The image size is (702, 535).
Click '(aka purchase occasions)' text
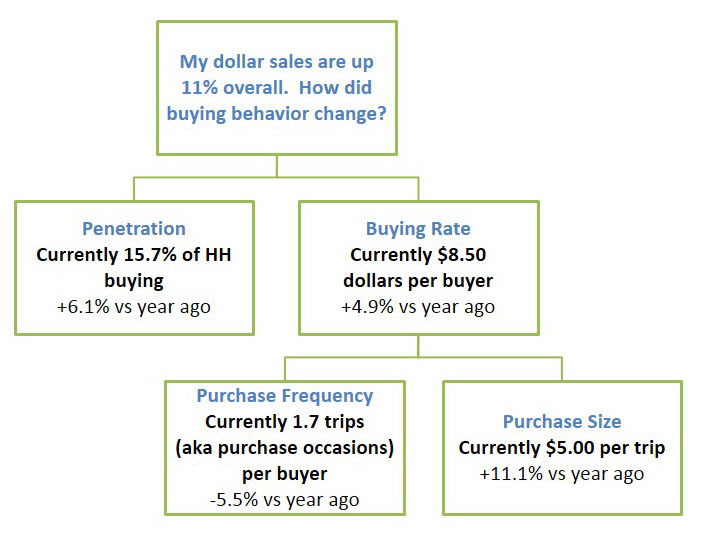point(285,448)
